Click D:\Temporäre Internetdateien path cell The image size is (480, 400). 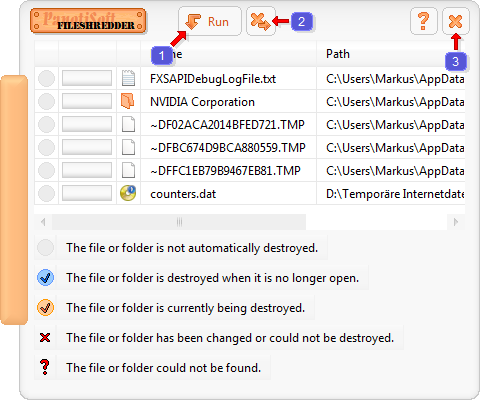(x=391, y=194)
